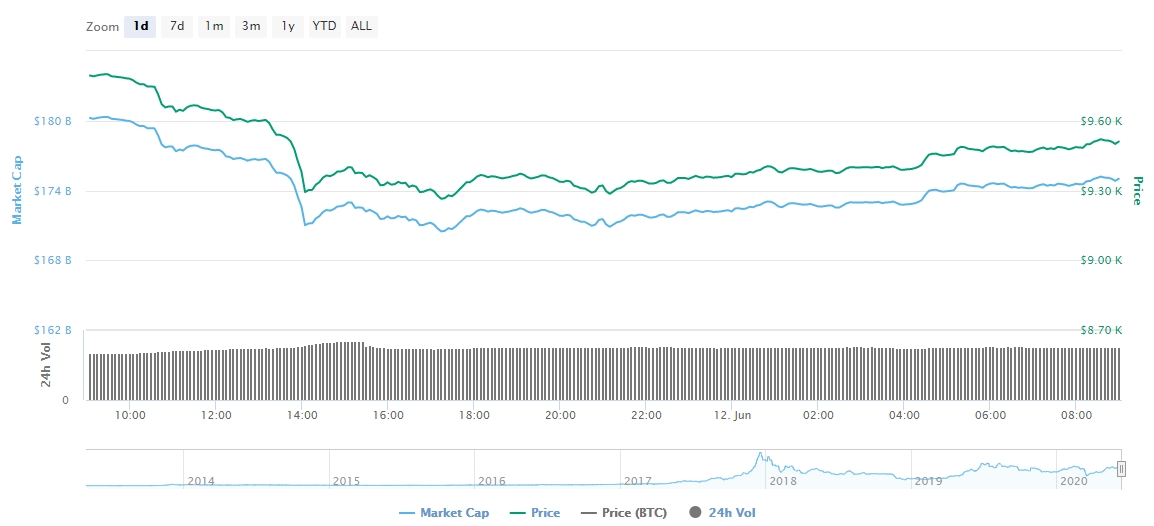Viewport: 1154px width, 526px height.
Task: Click the Market Cap vertical axis title
Action: [17, 191]
